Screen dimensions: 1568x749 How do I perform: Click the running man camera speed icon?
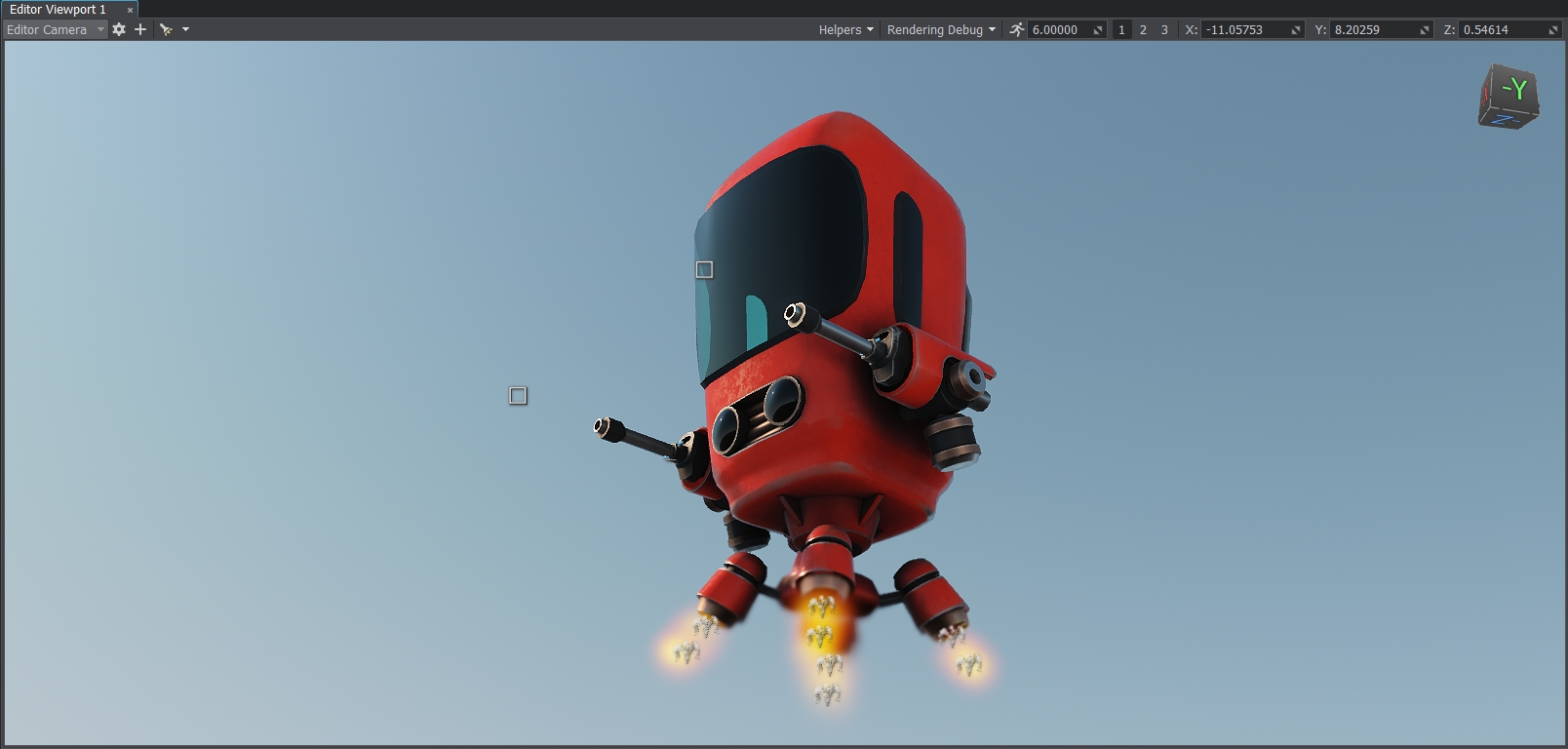(x=1016, y=29)
